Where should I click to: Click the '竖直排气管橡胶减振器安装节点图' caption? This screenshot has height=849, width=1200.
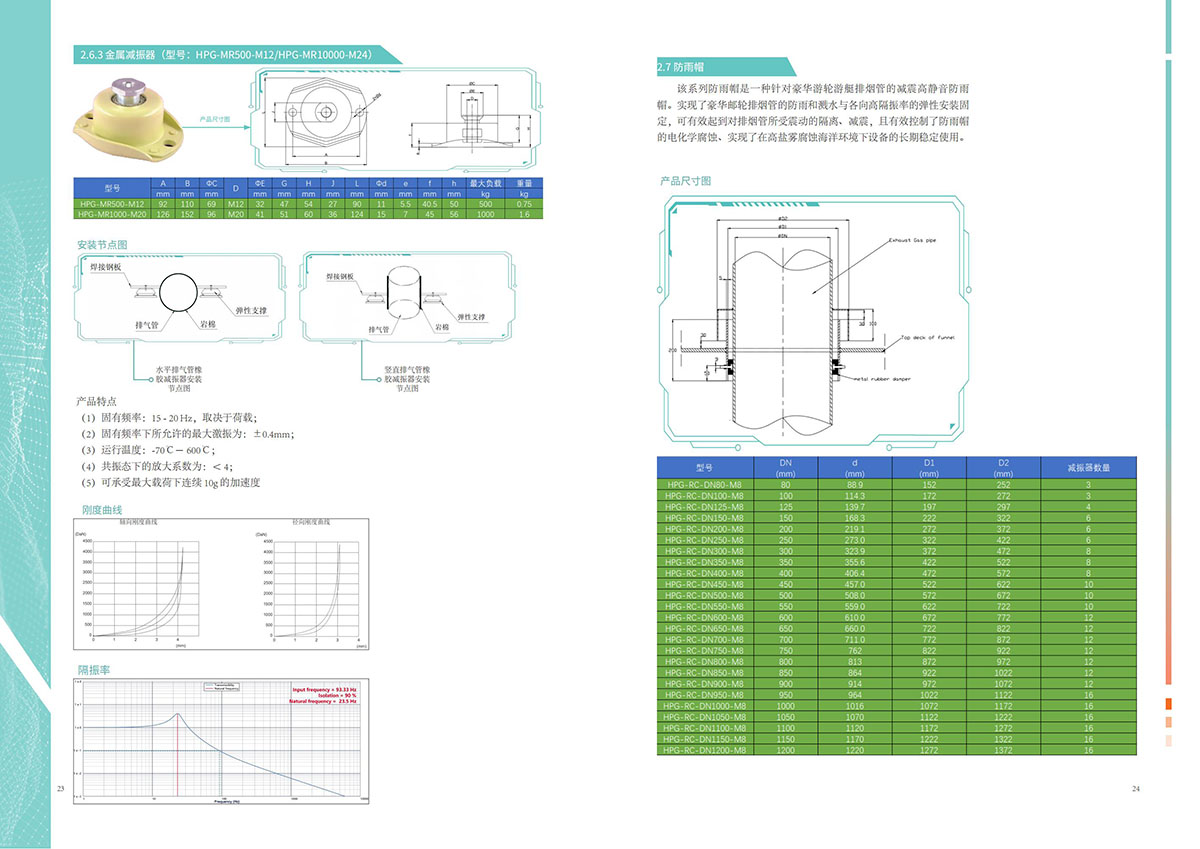(x=407, y=379)
